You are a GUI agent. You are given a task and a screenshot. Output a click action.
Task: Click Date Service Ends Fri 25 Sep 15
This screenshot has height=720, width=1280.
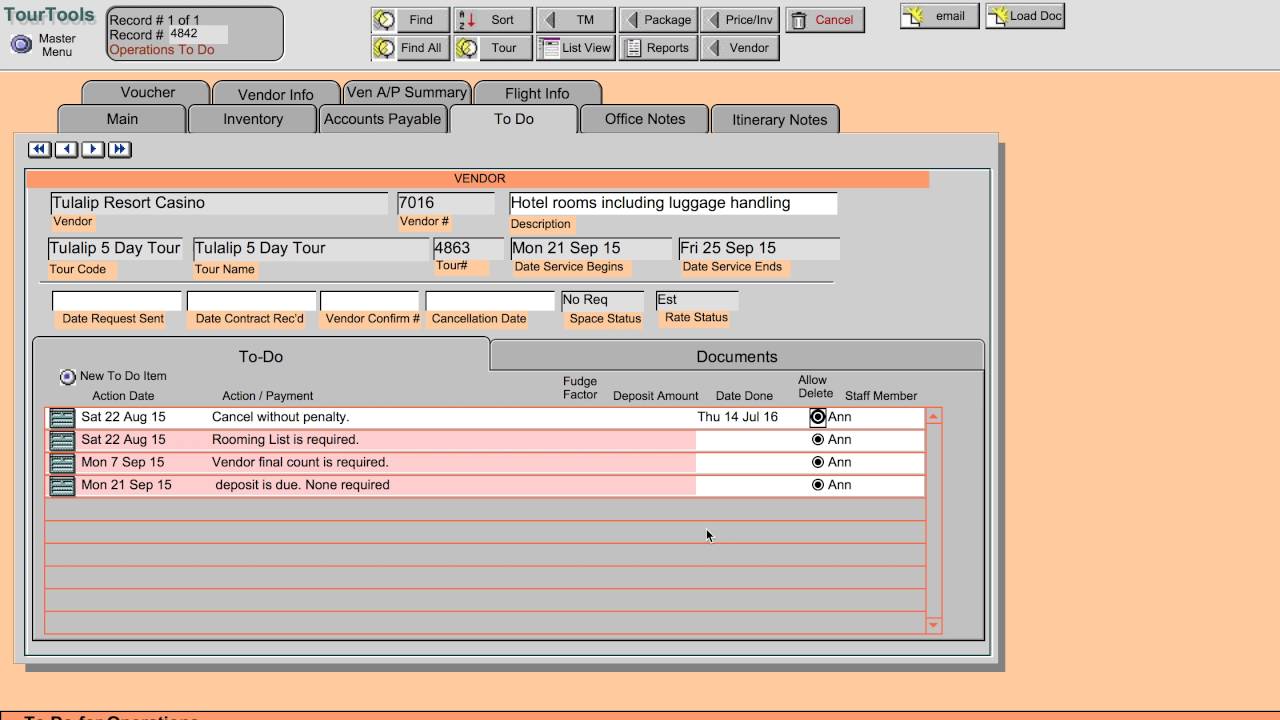click(x=758, y=248)
